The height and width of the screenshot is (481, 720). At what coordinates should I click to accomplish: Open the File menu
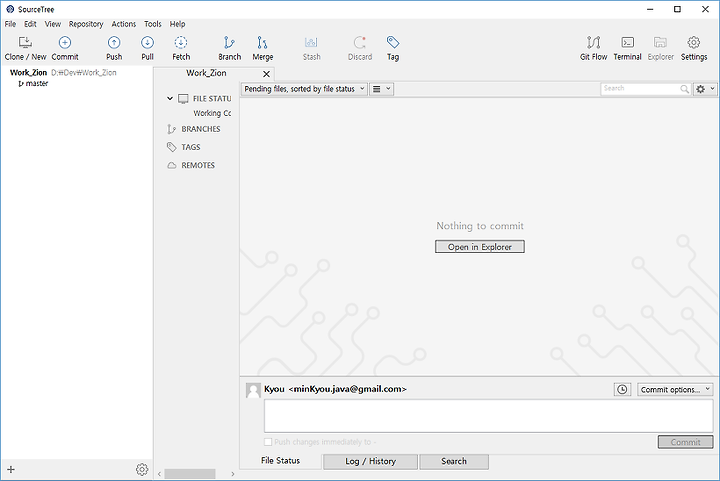(x=10, y=24)
